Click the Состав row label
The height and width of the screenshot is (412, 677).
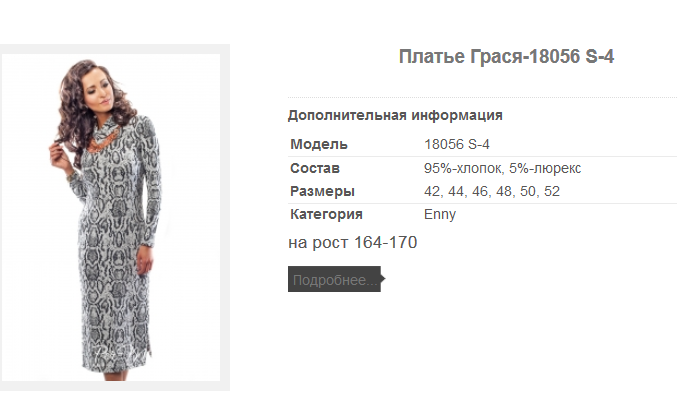coord(315,168)
